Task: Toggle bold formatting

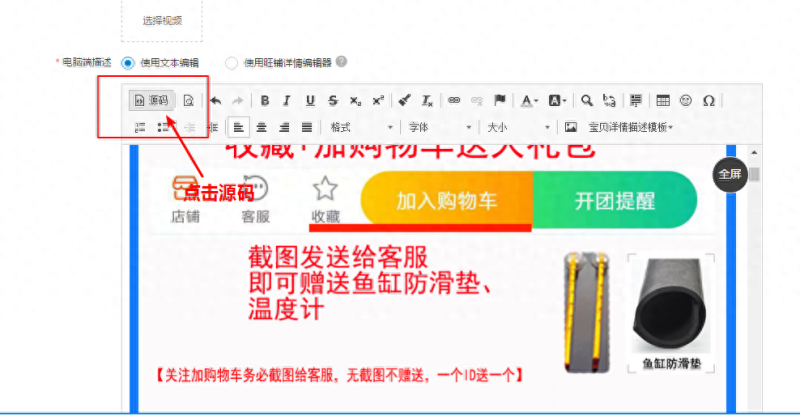Action: (265, 101)
